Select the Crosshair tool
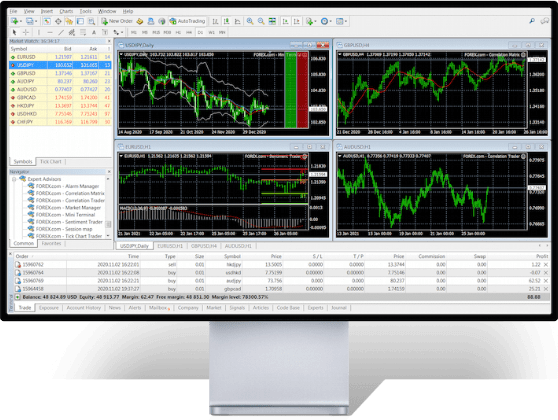 pyautogui.click(x=26, y=32)
